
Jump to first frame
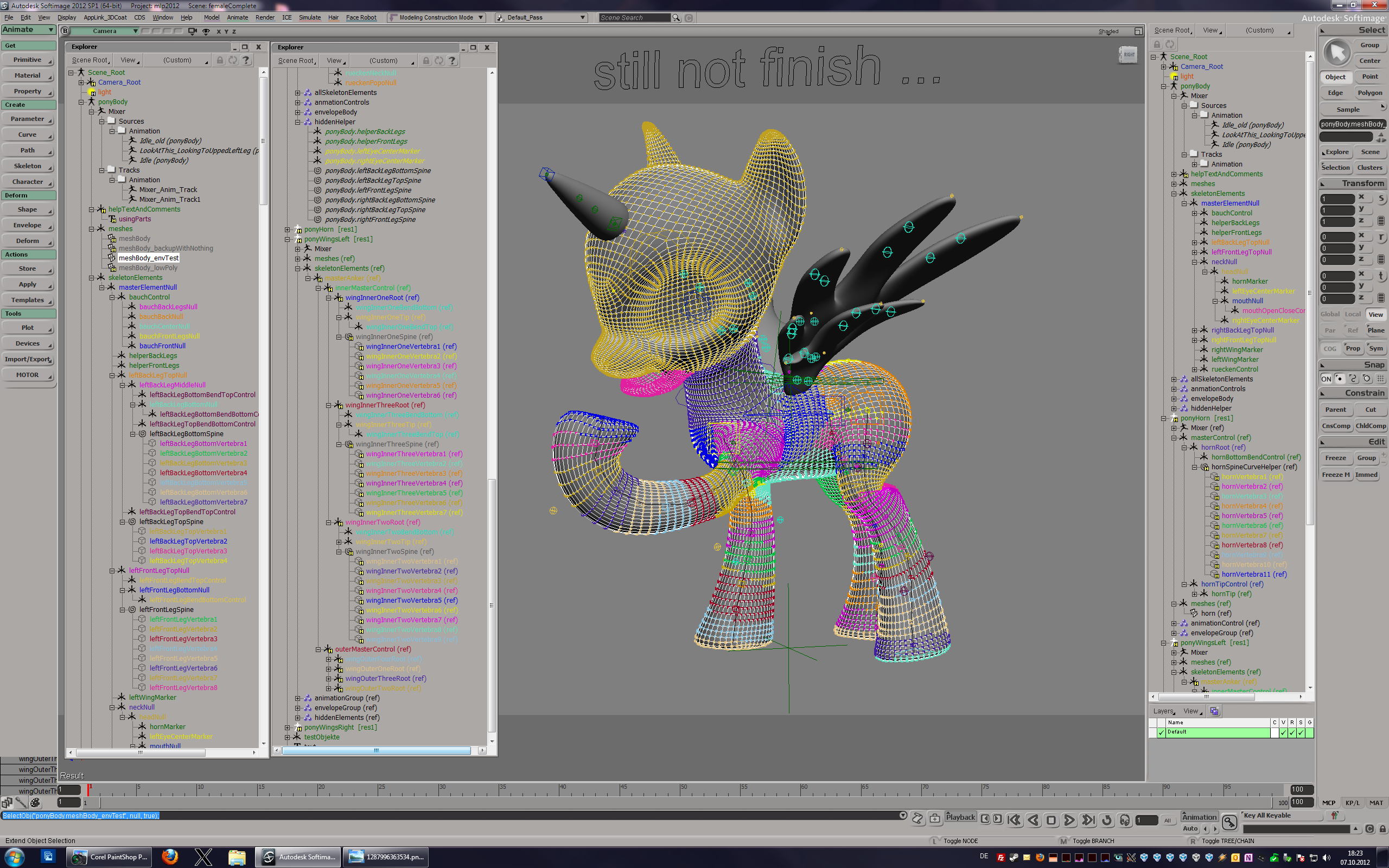pos(1014,820)
